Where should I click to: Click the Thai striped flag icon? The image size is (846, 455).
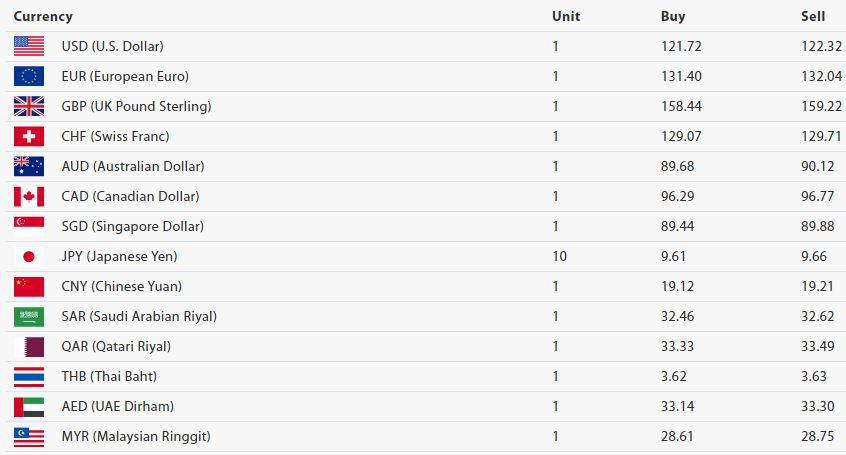29,376
